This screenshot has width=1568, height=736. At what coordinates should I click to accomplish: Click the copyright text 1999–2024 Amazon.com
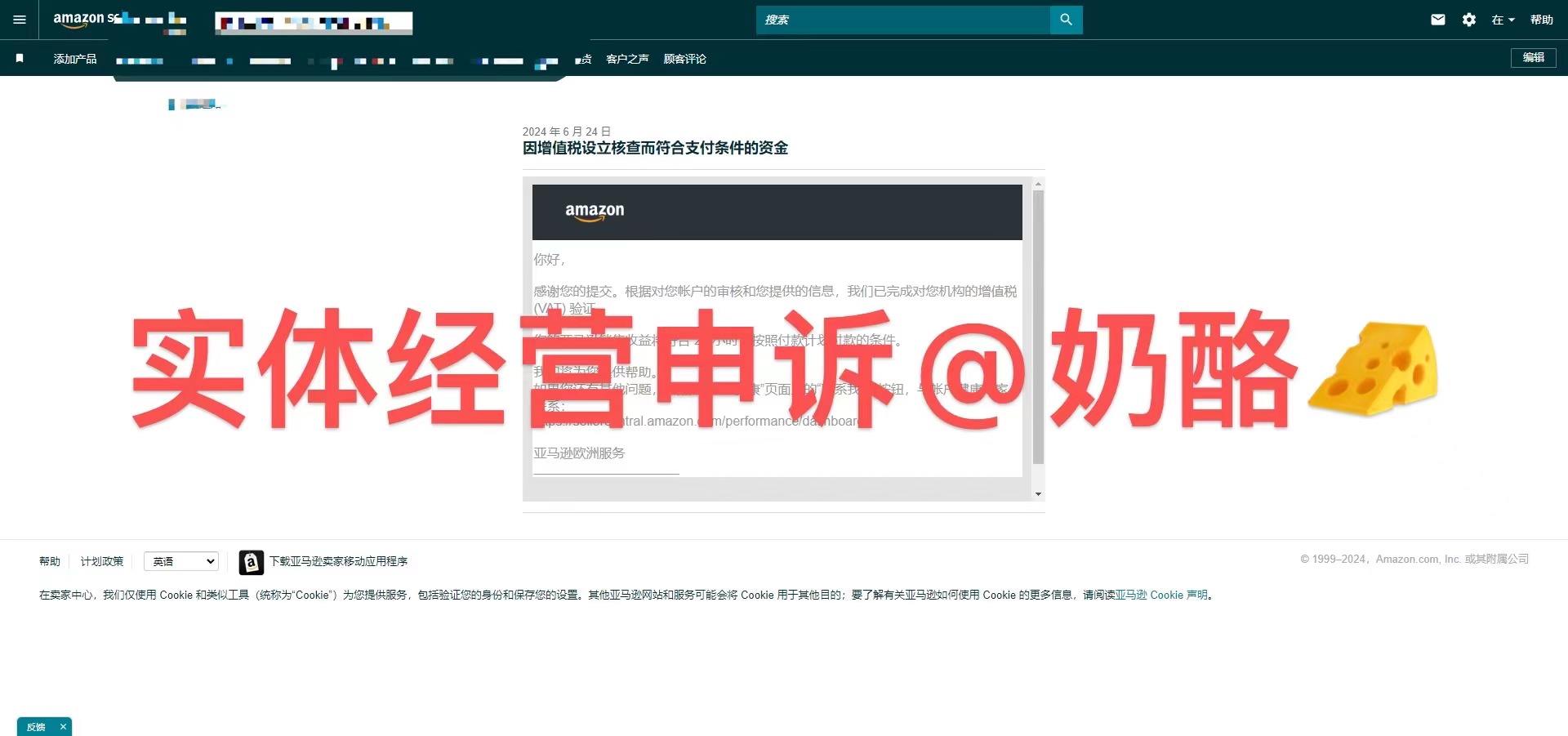[x=1414, y=559]
